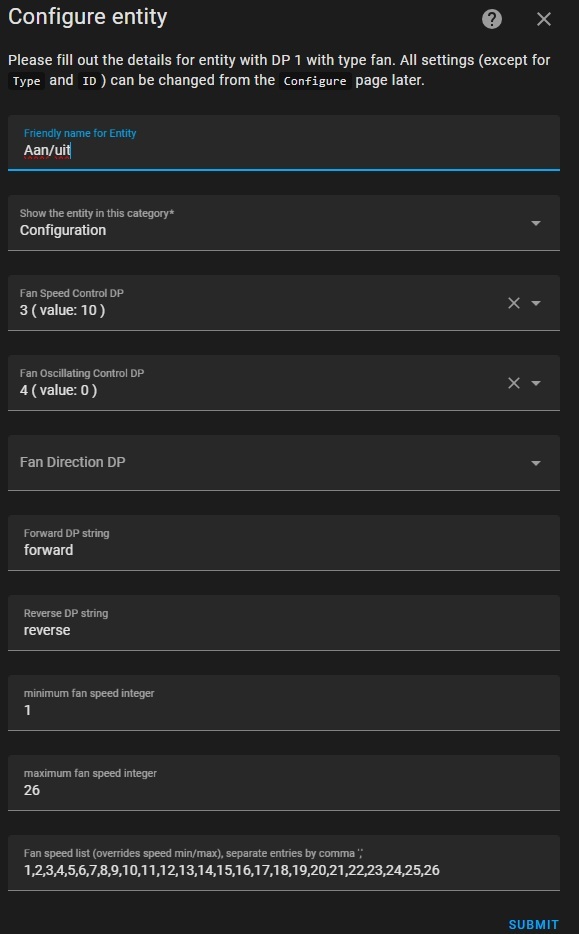Click the '4 ( value: 0 )' selection text
The width and height of the screenshot is (579, 934).
tap(58, 390)
